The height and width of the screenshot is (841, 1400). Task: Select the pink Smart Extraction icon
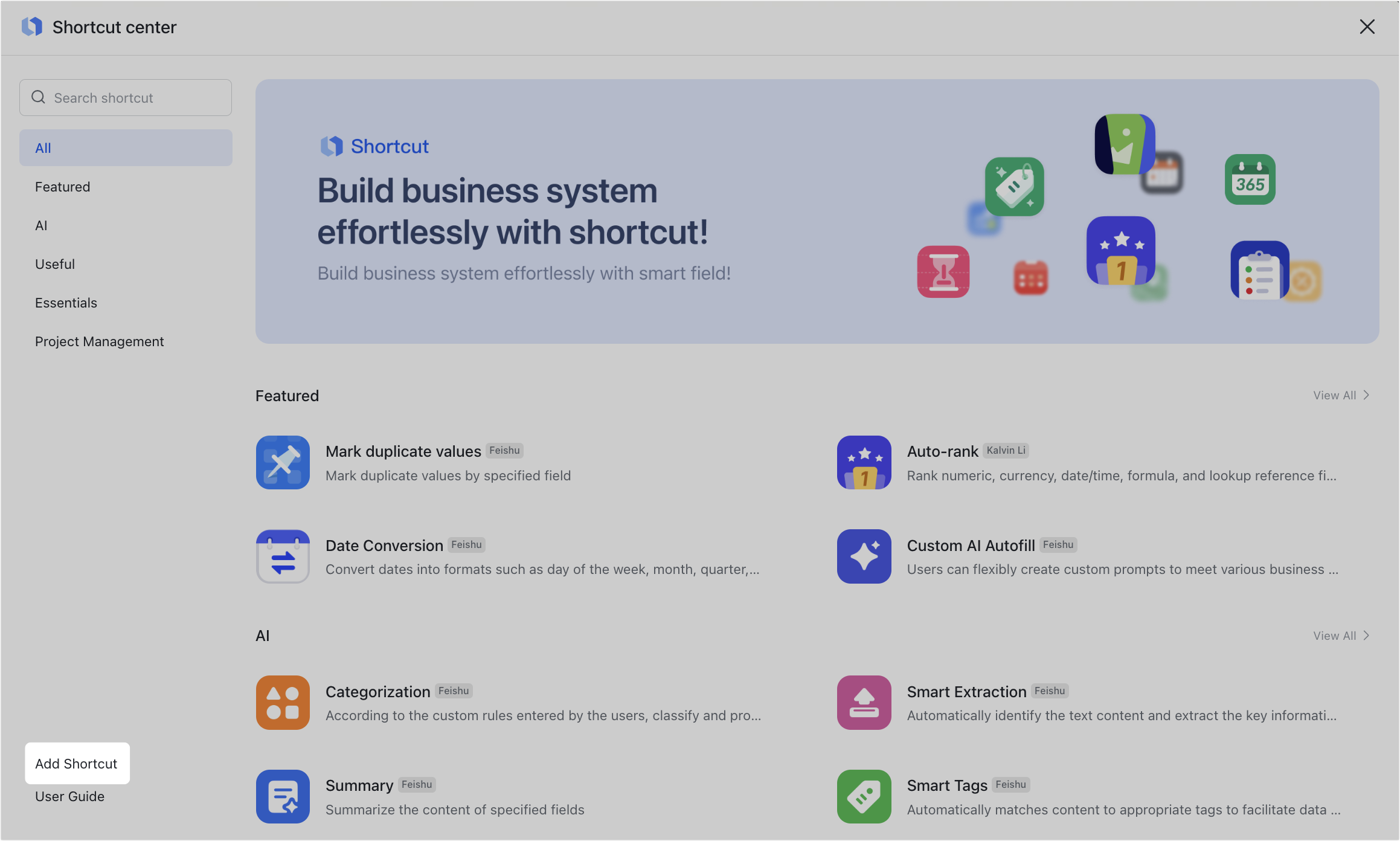coord(864,702)
